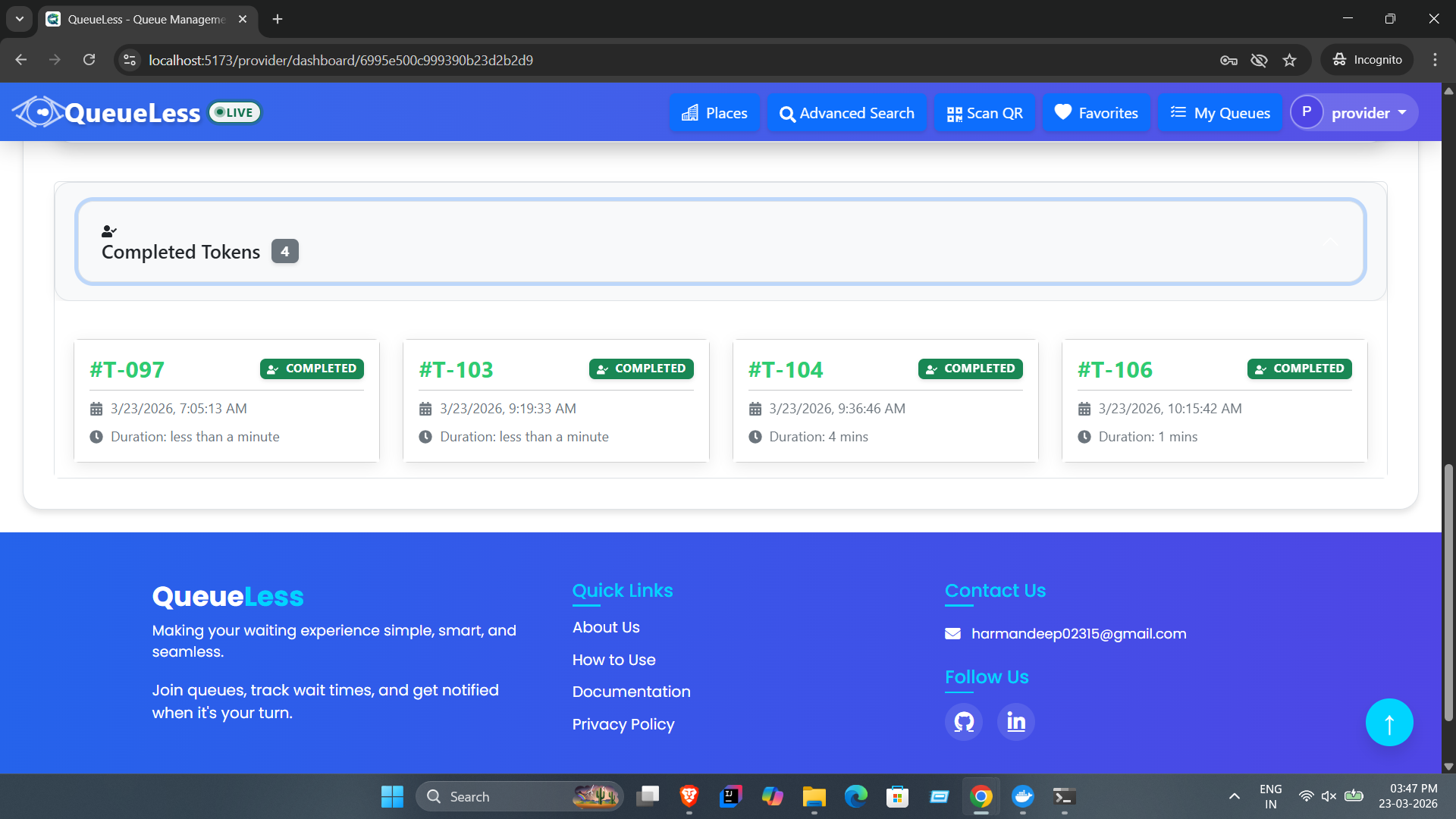Open the tab search dropdown arrow
The width and height of the screenshot is (1456, 819).
20,19
